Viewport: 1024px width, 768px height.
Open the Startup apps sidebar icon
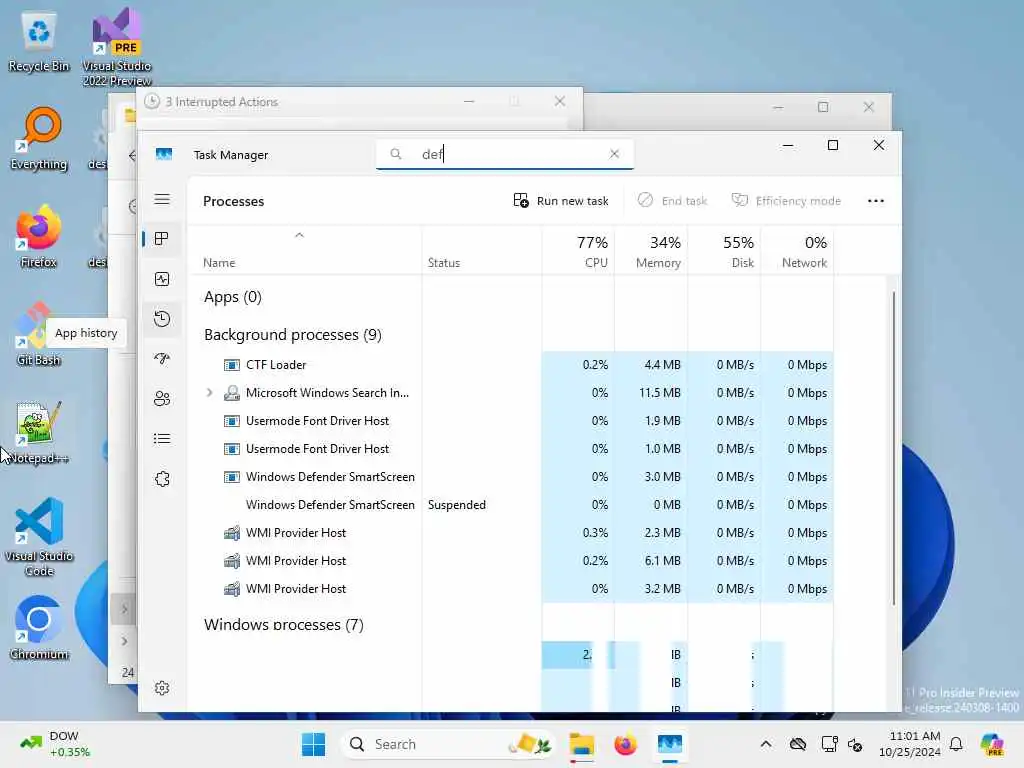click(x=162, y=359)
